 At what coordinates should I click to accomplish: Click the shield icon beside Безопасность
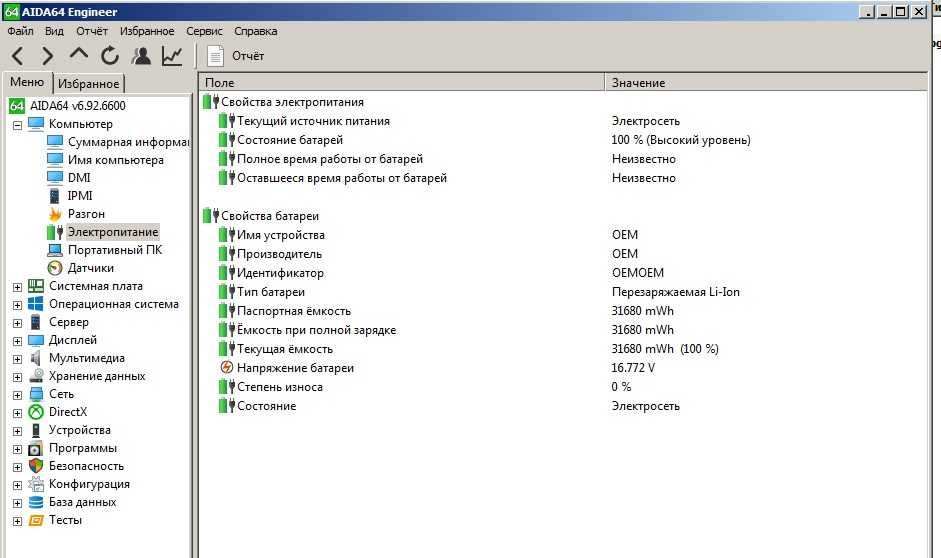(x=36, y=466)
